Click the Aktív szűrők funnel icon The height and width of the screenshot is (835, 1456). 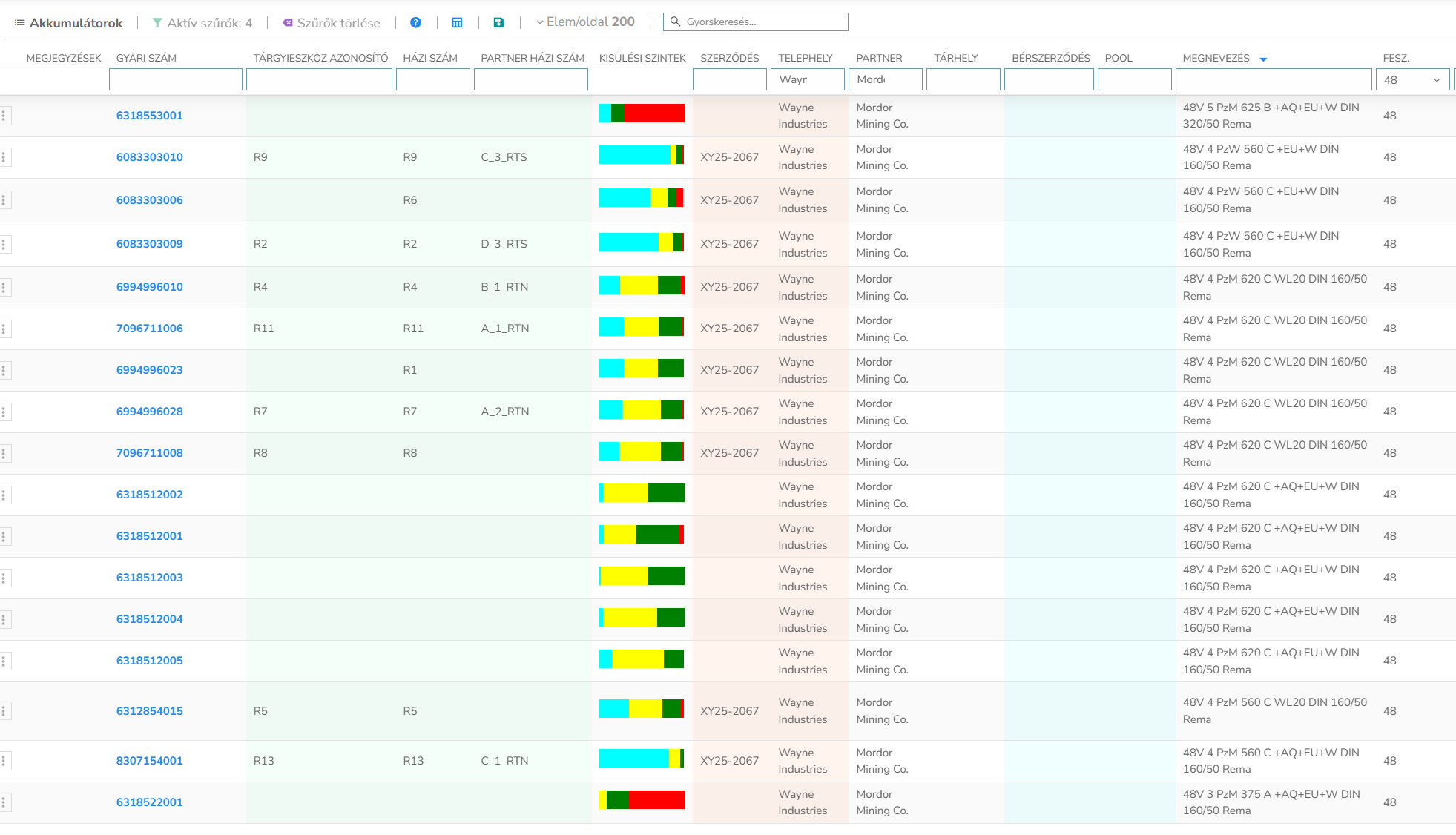pyautogui.click(x=157, y=22)
